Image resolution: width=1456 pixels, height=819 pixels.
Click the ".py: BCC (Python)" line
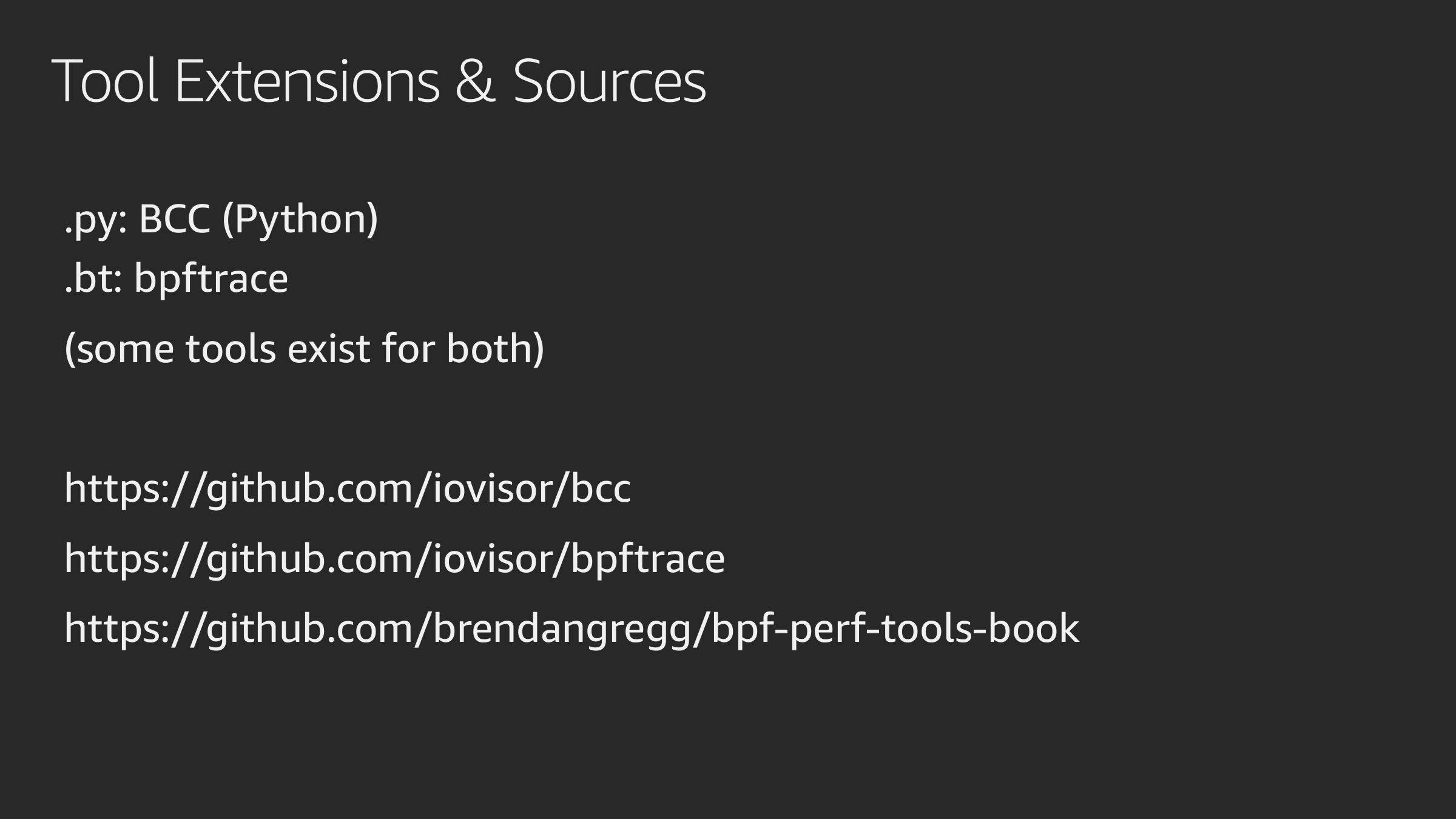(221, 218)
